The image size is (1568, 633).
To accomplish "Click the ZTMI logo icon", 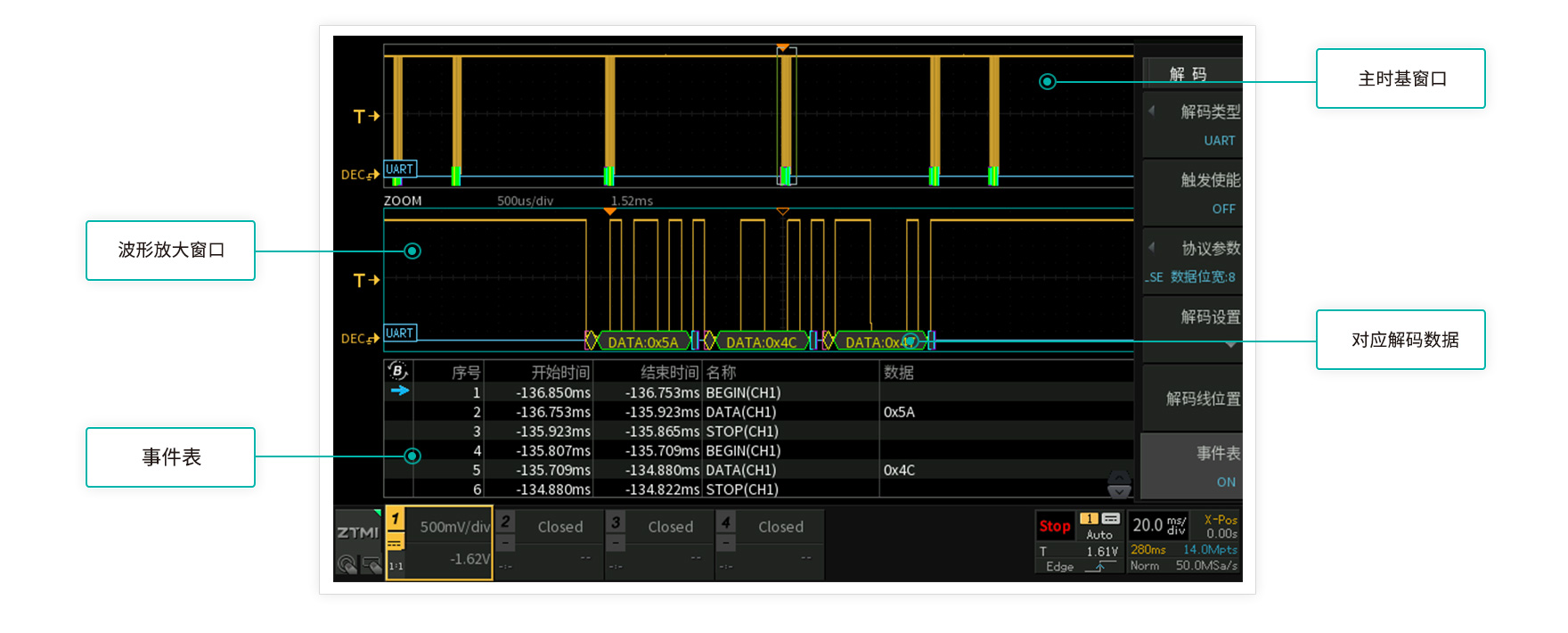I will click(357, 533).
